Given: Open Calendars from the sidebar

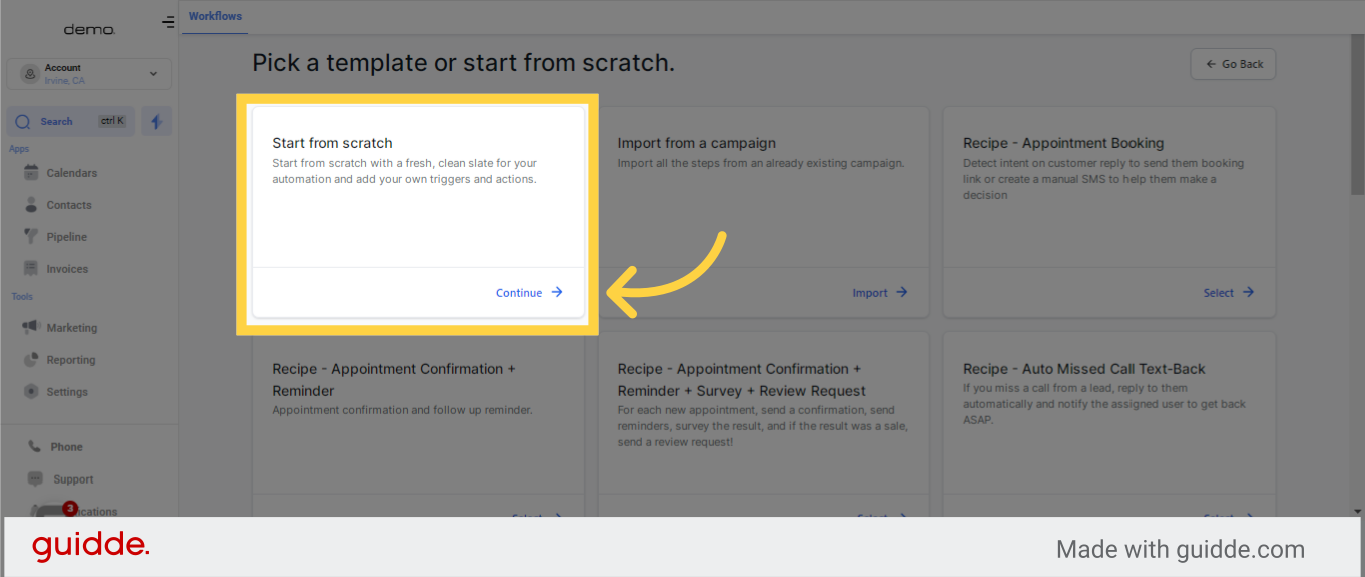Looking at the screenshot, I should pos(60,173).
